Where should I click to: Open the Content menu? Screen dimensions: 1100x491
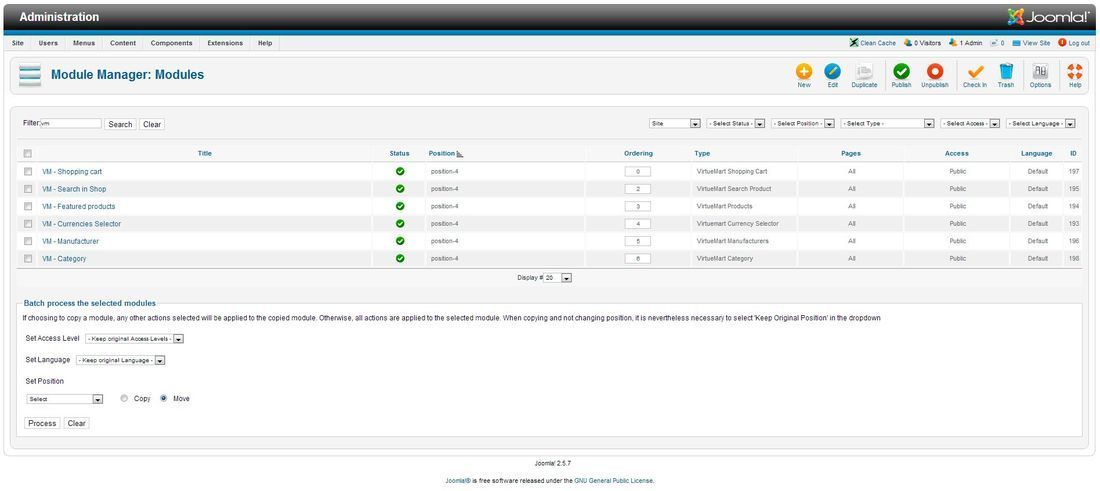tap(123, 43)
